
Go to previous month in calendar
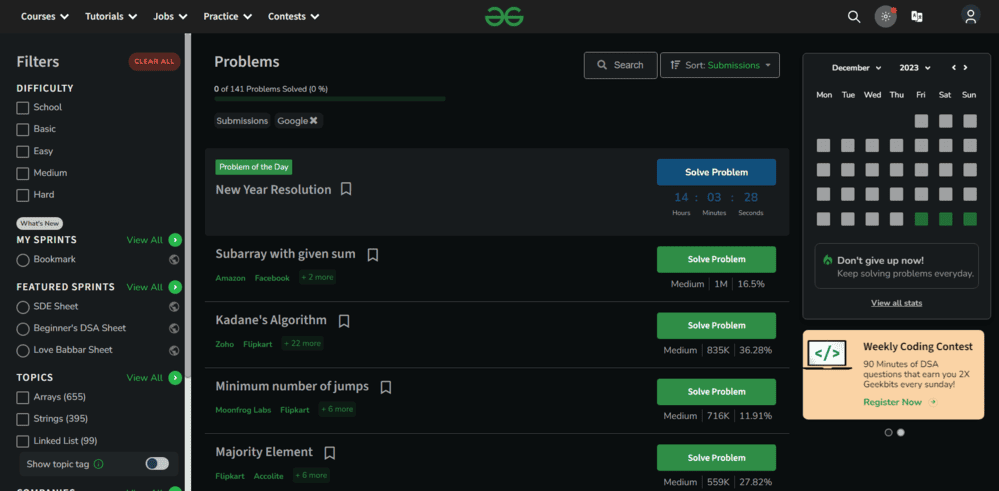coord(954,68)
